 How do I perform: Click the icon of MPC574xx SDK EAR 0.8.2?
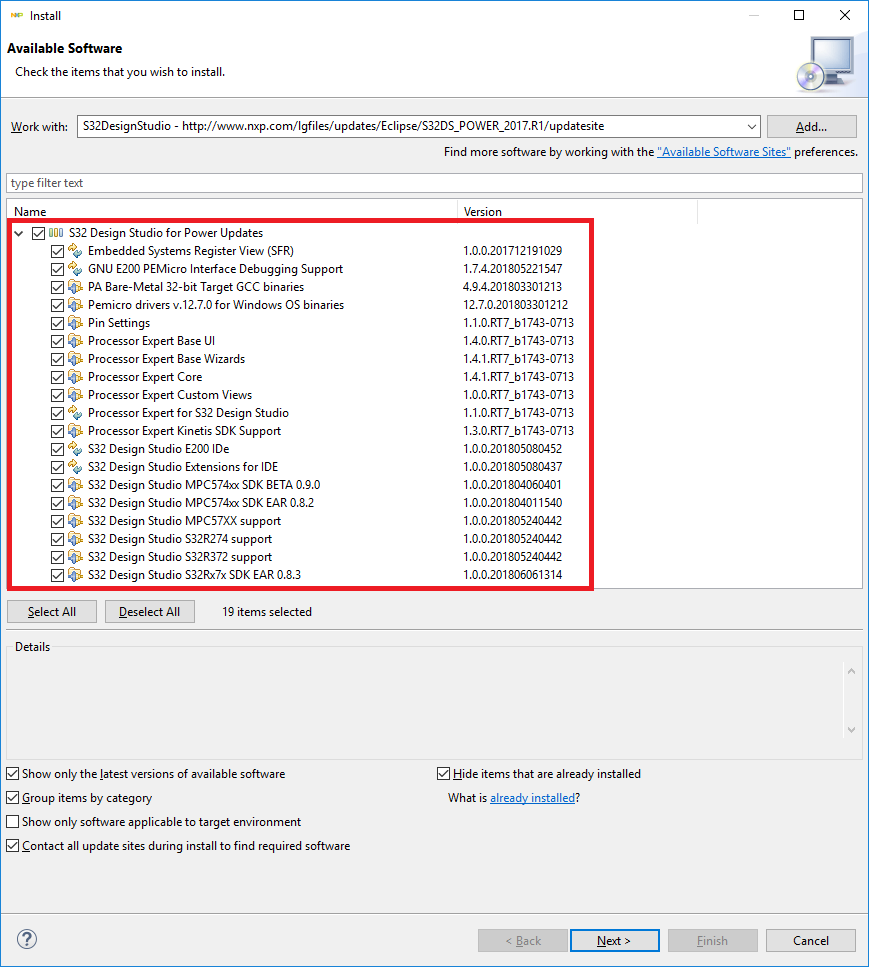[75, 503]
